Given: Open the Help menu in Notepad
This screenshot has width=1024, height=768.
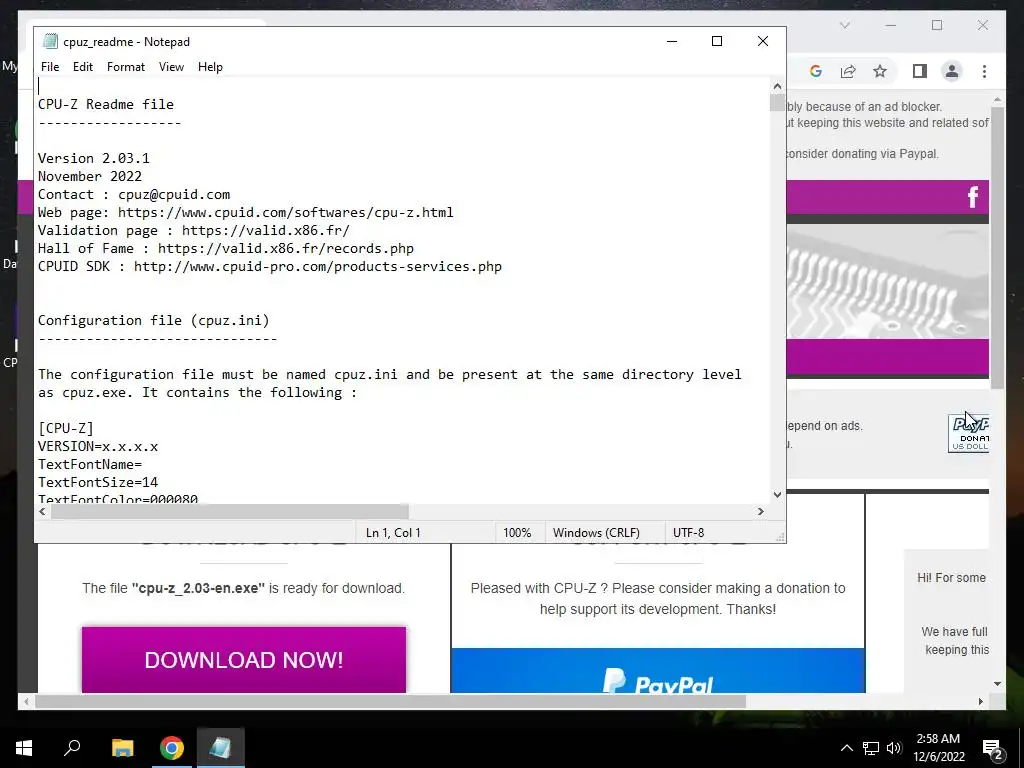Looking at the screenshot, I should [210, 67].
